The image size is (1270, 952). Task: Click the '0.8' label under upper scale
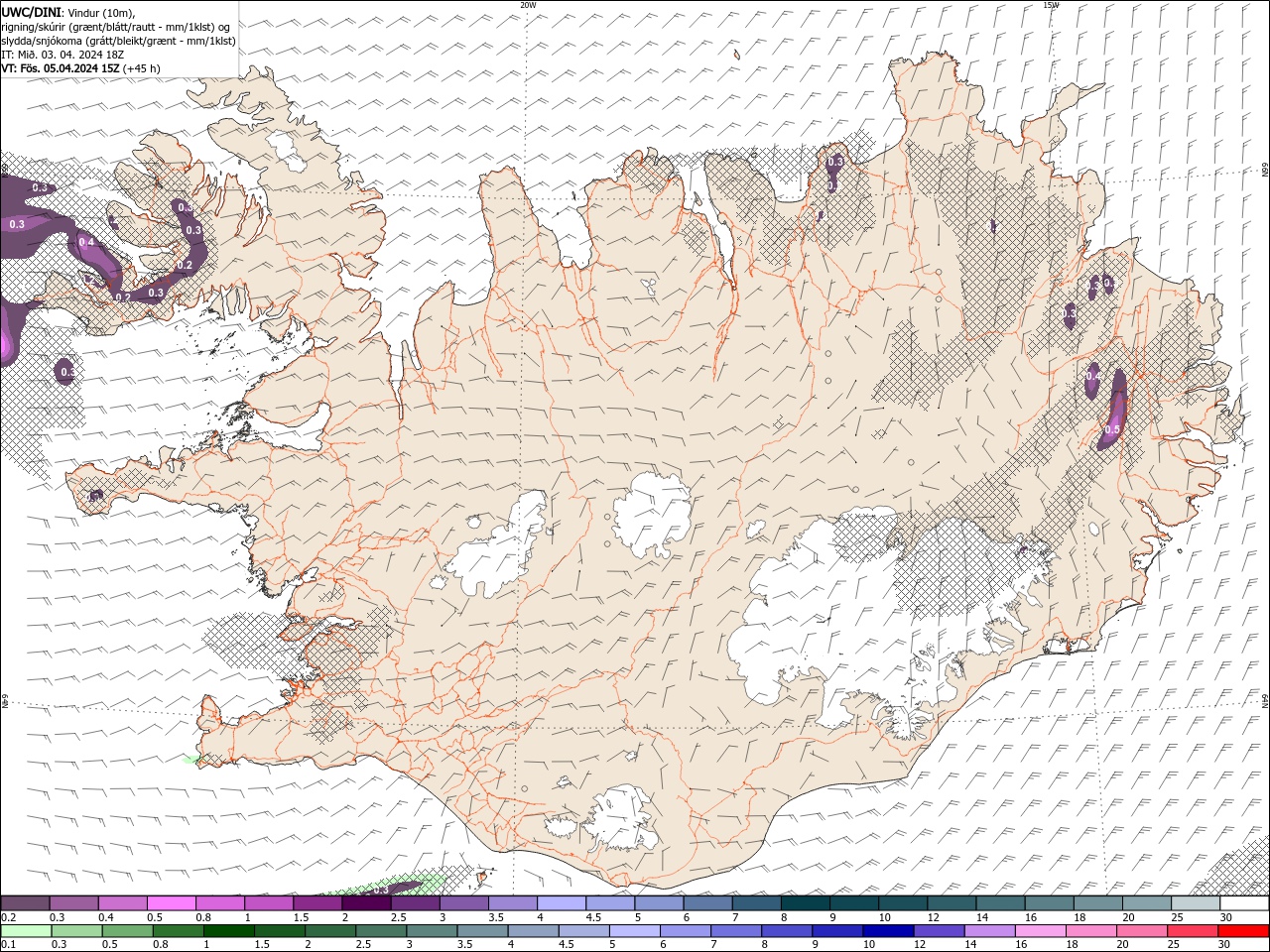[203, 917]
